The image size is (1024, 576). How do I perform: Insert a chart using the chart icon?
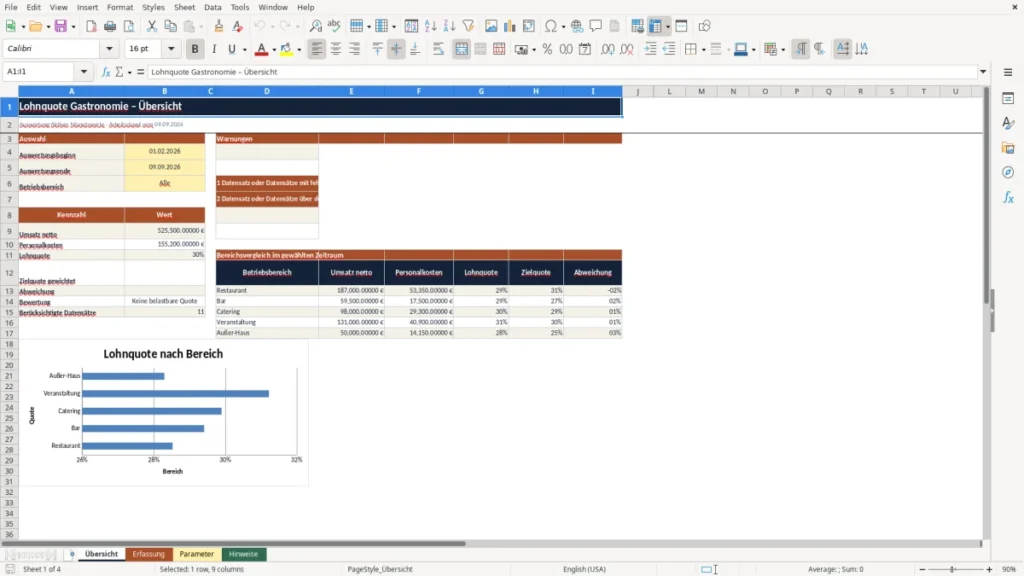click(509, 26)
